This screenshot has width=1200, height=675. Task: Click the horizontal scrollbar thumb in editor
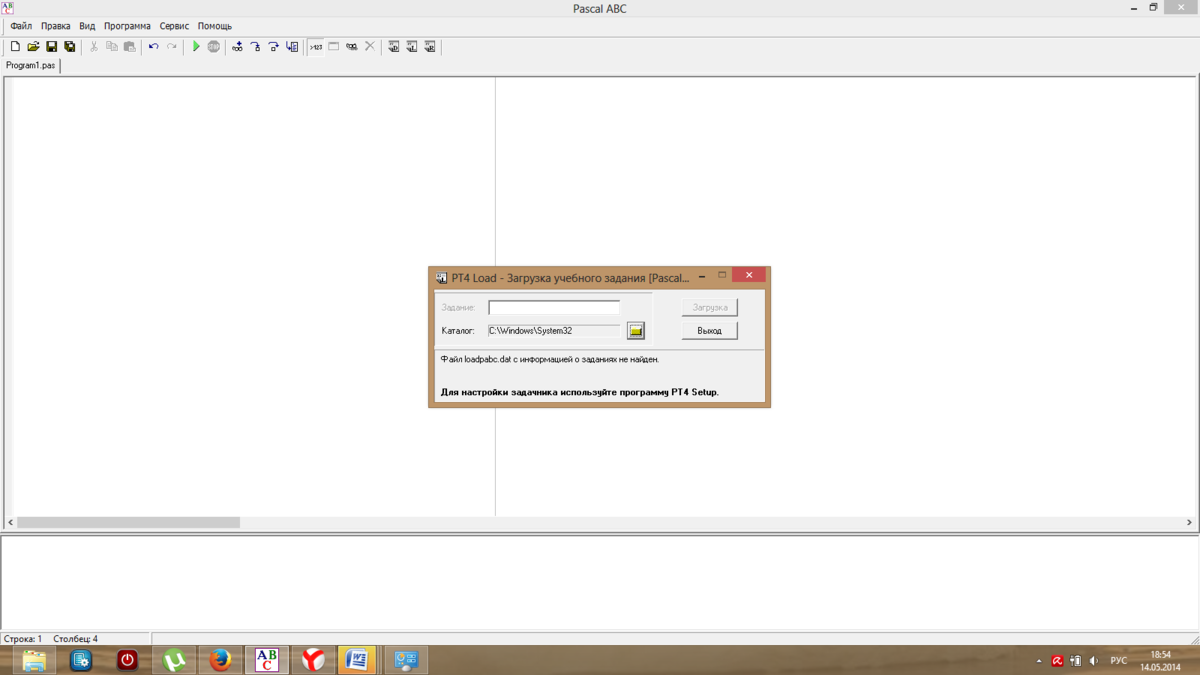[x=128, y=522]
